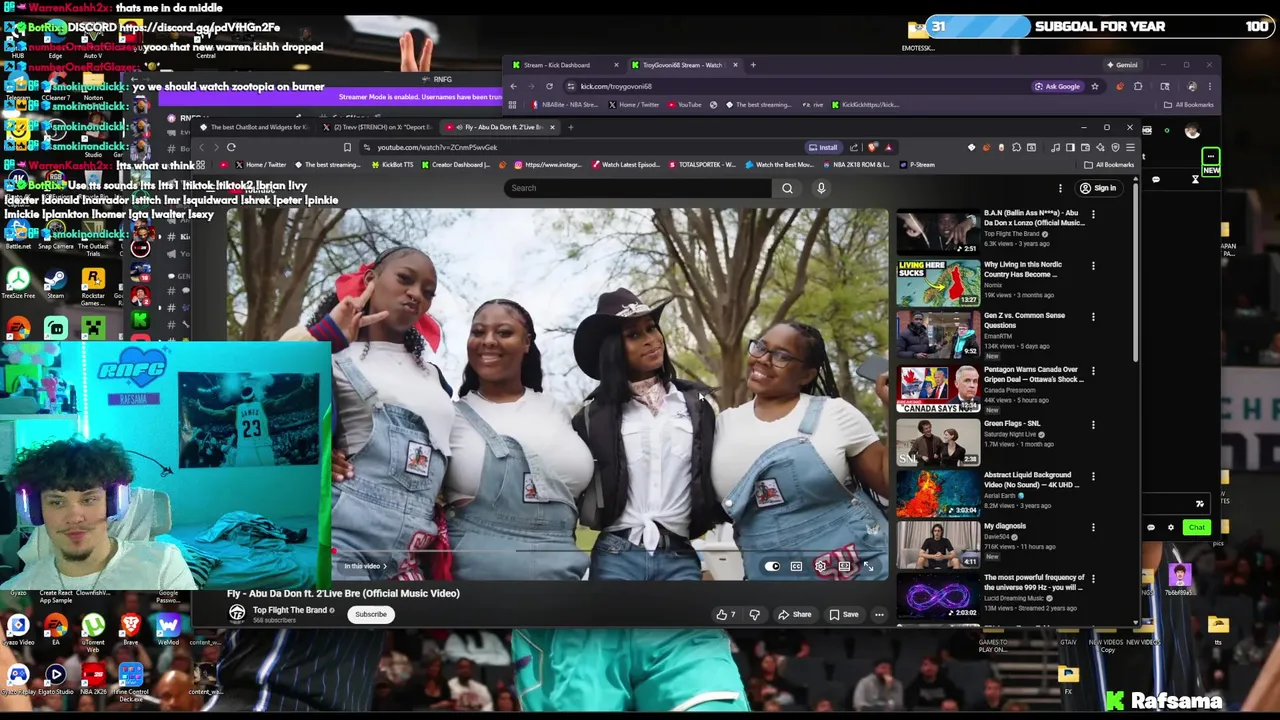Toggle closed captions in the player

pos(796,567)
